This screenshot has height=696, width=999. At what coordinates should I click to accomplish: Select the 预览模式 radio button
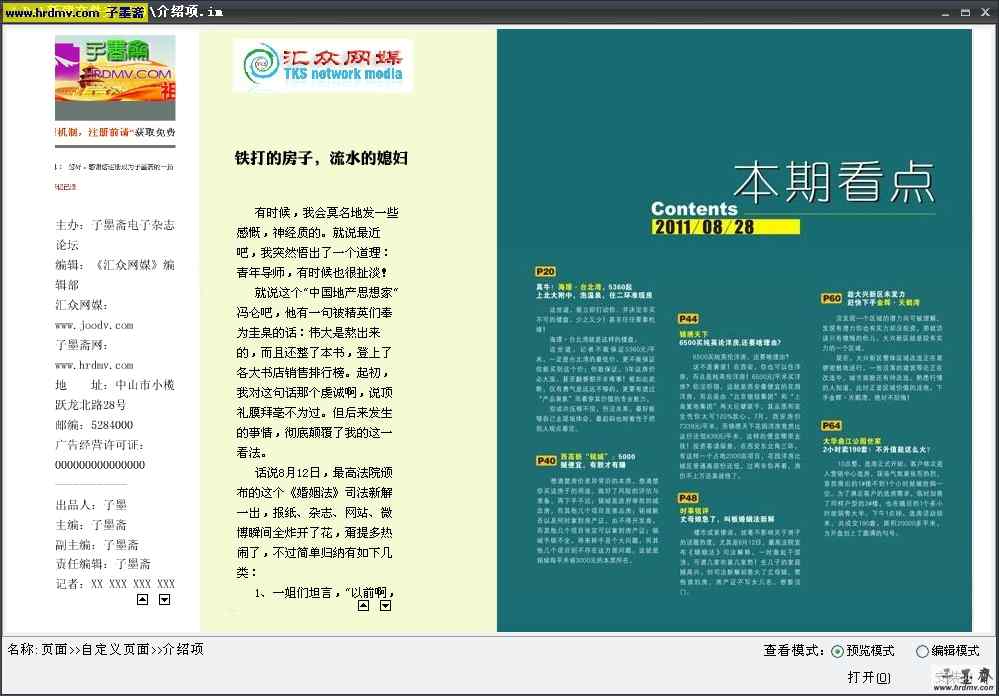(837, 651)
